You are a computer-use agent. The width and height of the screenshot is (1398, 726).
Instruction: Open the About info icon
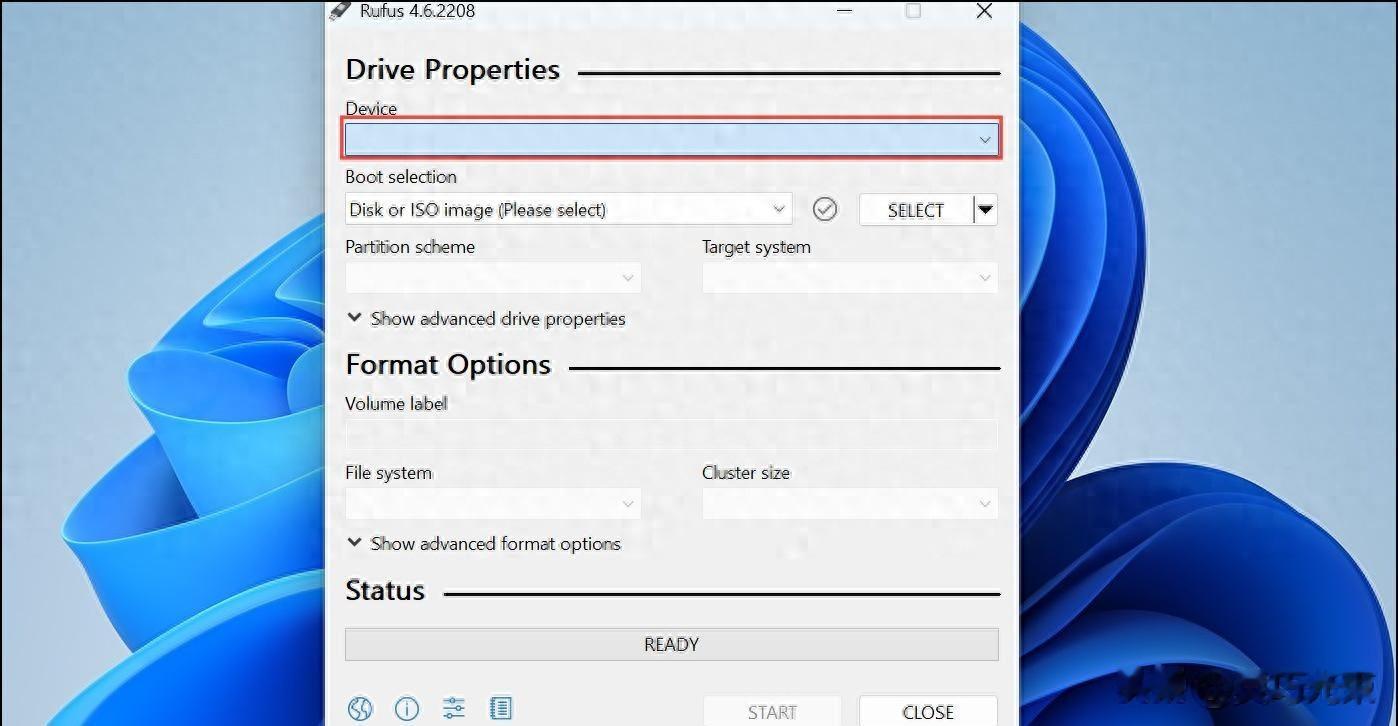(x=407, y=709)
